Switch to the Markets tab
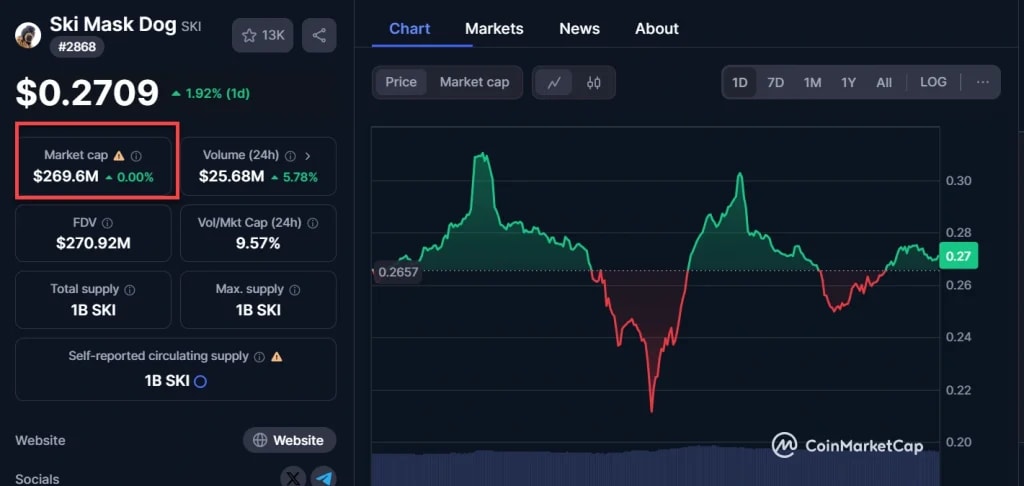Viewport: 1024px width, 486px height. tap(494, 28)
